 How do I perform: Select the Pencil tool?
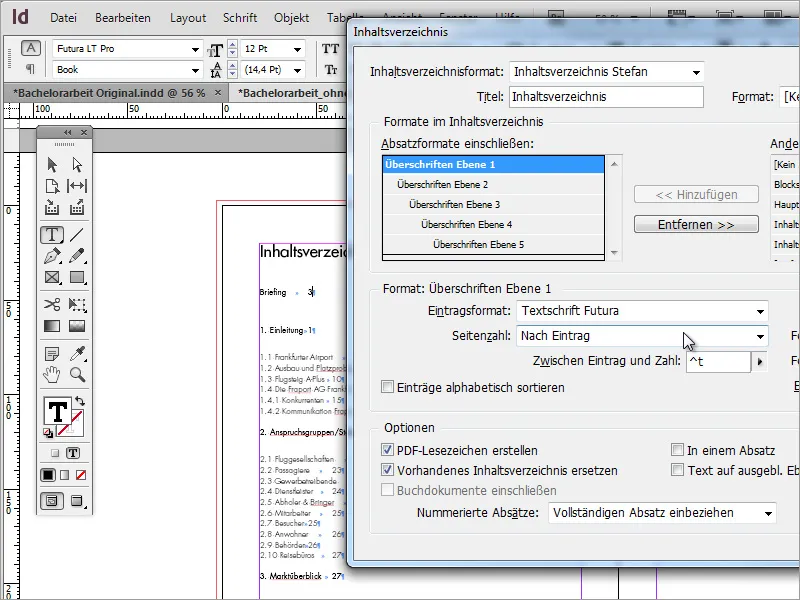(x=77, y=256)
